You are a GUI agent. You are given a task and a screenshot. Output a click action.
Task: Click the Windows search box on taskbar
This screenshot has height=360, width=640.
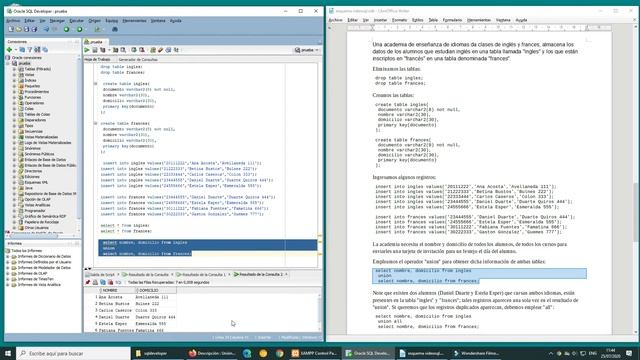point(73,353)
